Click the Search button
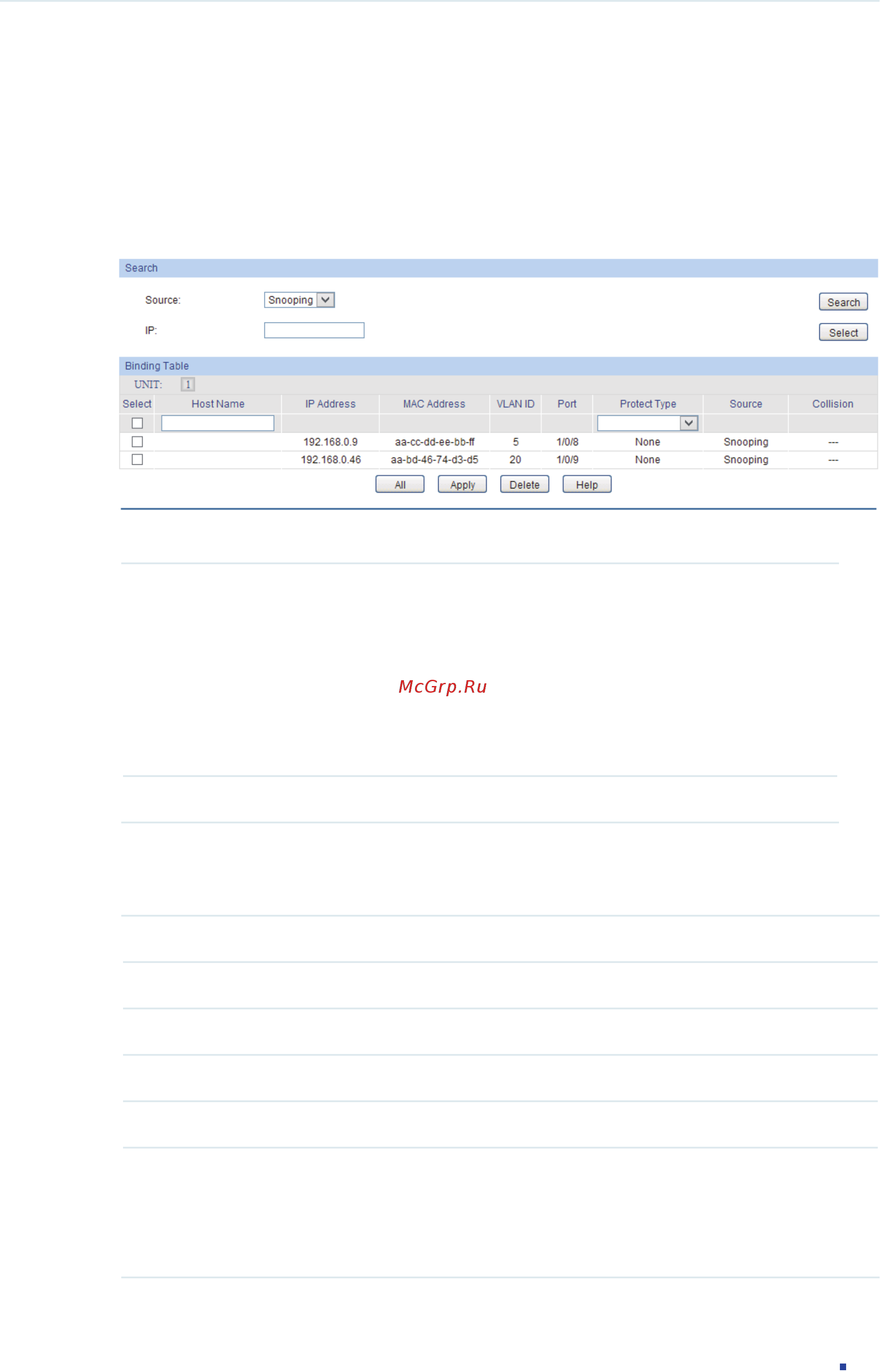 click(843, 302)
